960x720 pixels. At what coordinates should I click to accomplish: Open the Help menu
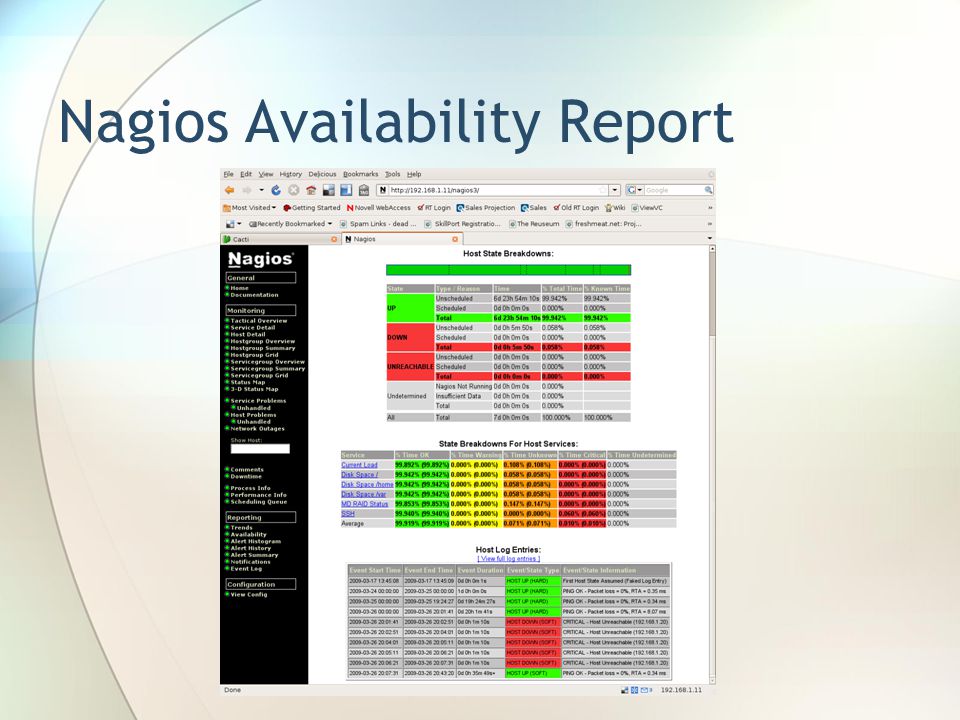coord(414,174)
